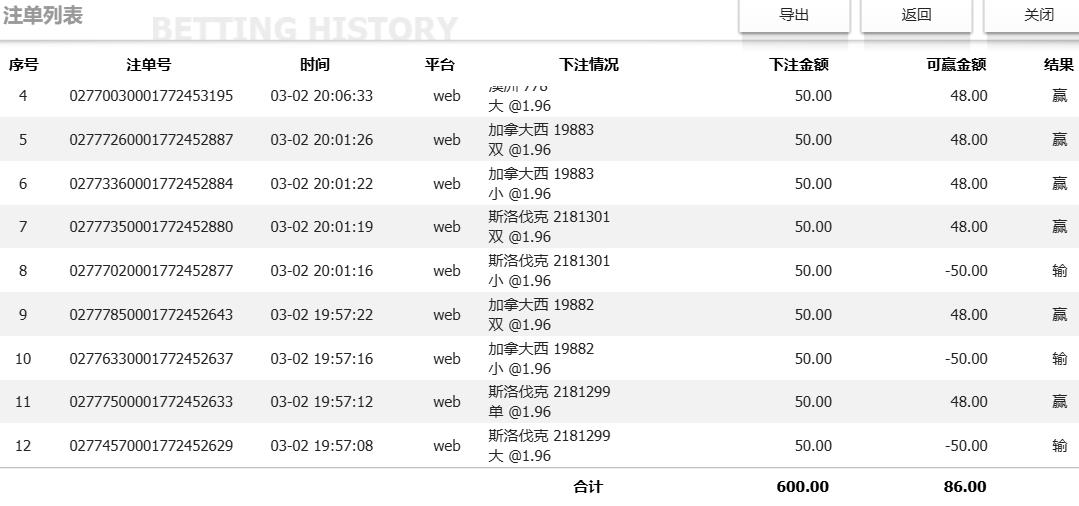This screenshot has height=506, width=1079.
Task: Click the 平台 column header
Action: coord(440,65)
